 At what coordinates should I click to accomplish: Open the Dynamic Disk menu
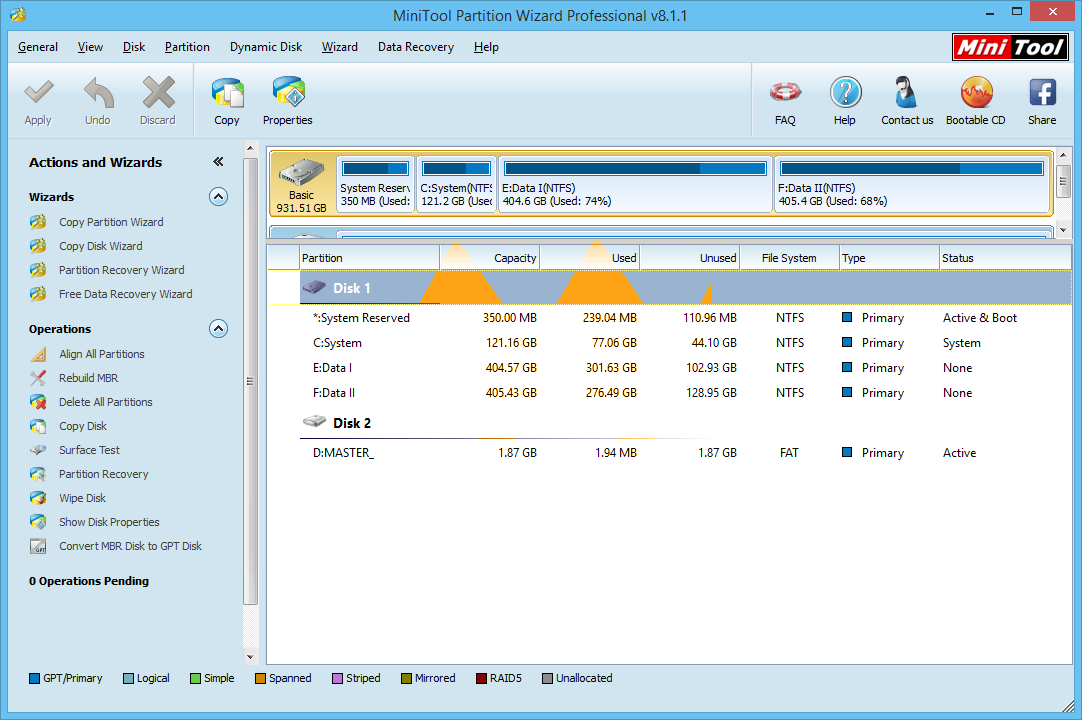[x=266, y=47]
